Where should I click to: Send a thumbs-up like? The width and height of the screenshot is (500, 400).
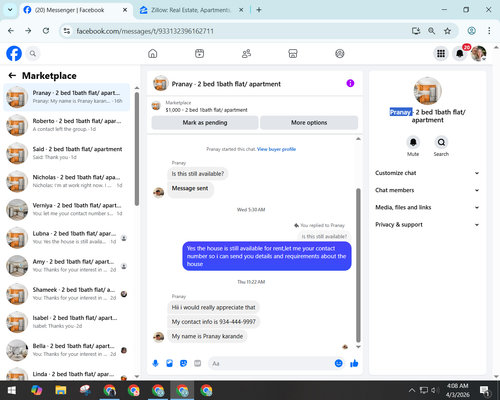pyautogui.click(x=354, y=363)
